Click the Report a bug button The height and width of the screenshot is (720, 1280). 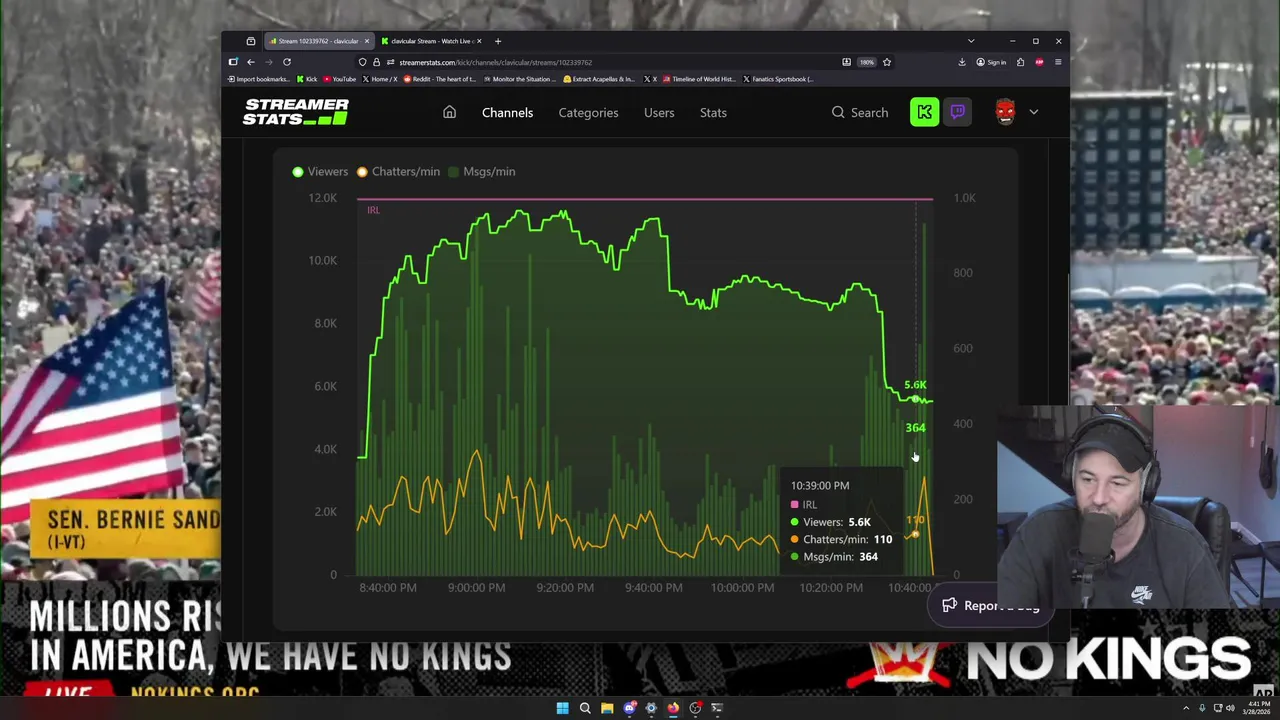pos(990,605)
